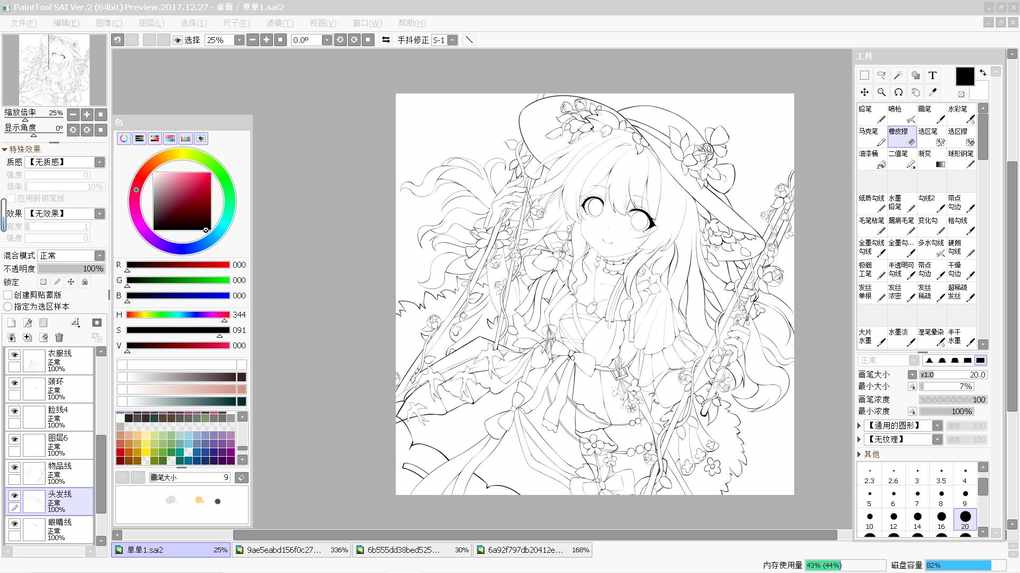This screenshot has width=1020, height=573.
Task: Open the 【通用的圆形】 brush shape dropdown
Action: point(937,425)
